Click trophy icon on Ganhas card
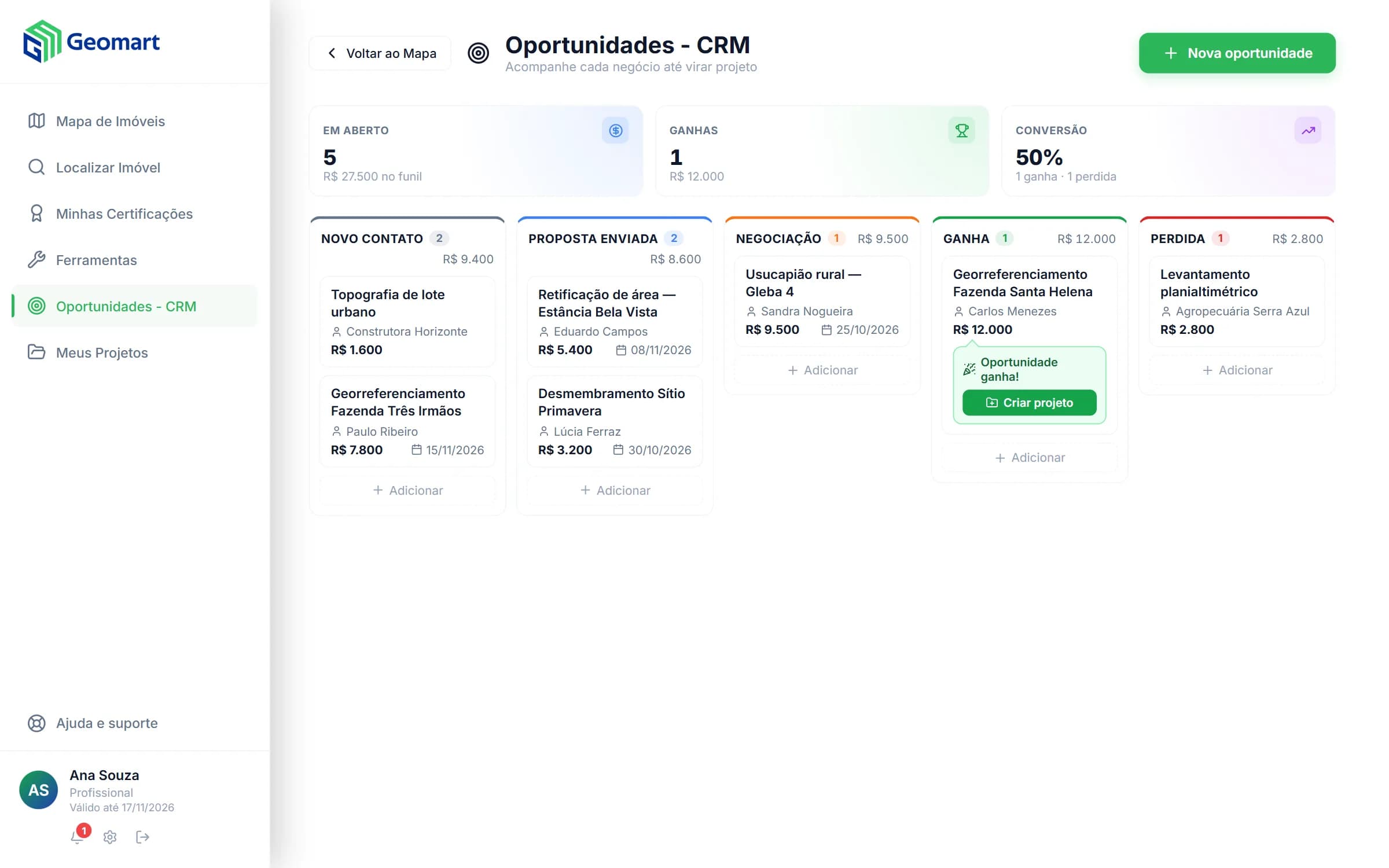This screenshot has height=868, width=1389. (x=961, y=131)
